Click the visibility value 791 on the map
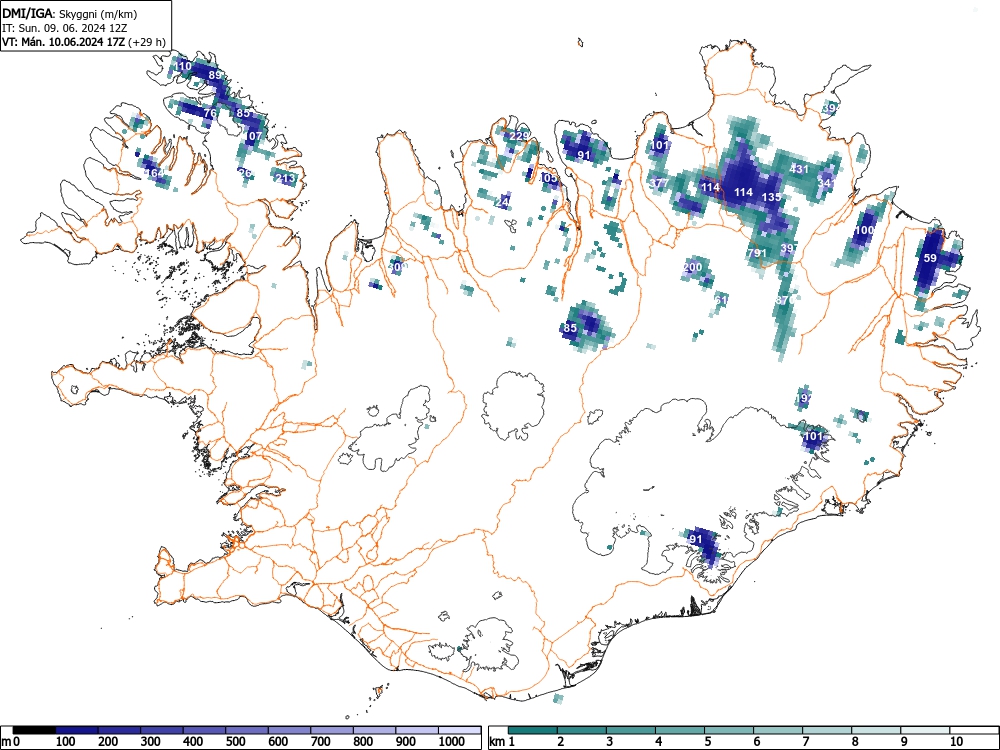Screen dimensions: 1000x750 pos(757,253)
